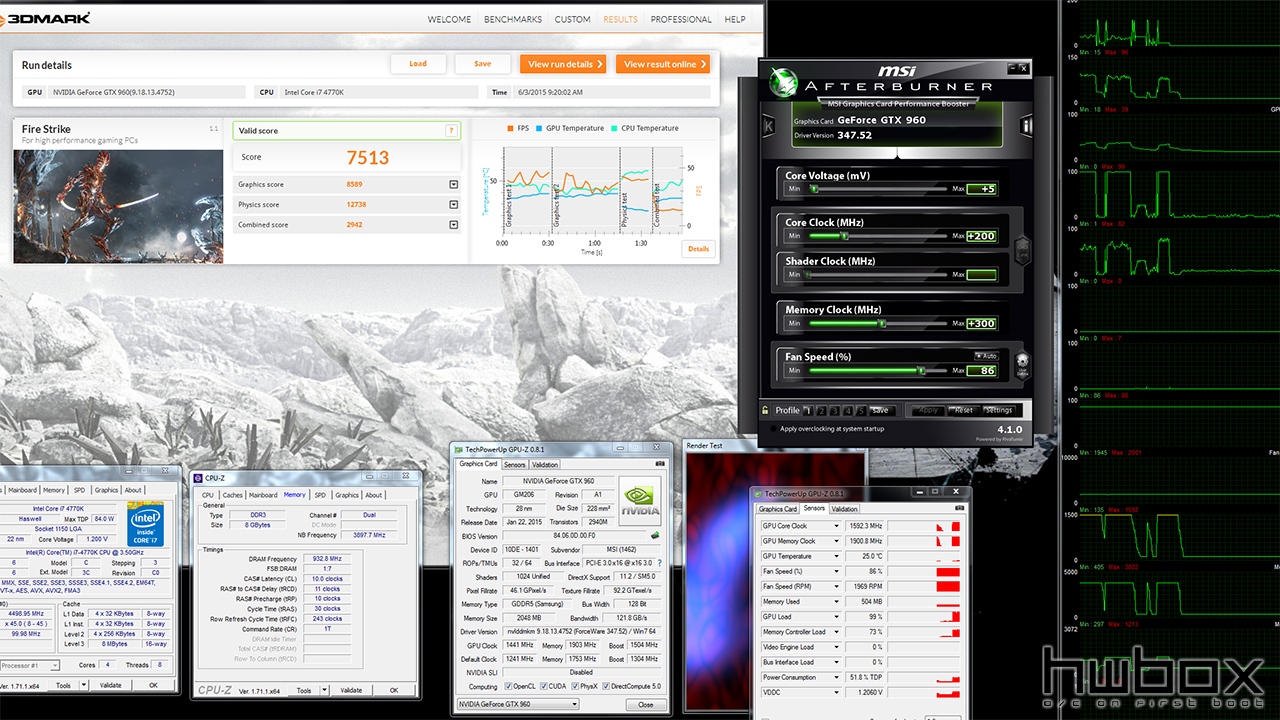The image size is (1280, 720).
Task: Click the GPU-Z Sensors window title icon
Action: (x=759, y=494)
